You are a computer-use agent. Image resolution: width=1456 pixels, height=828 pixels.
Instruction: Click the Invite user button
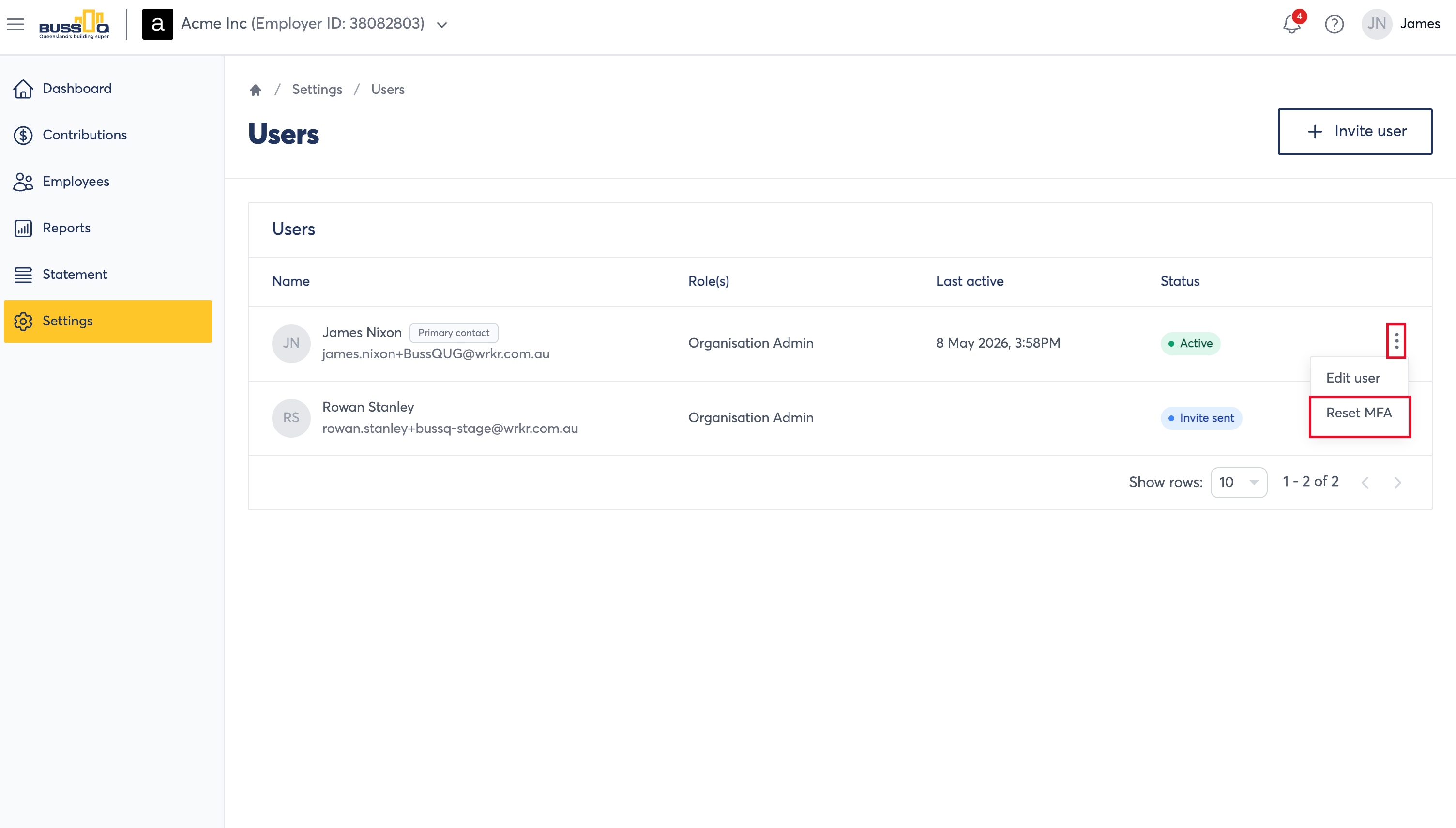pyautogui.click(x=1355, y=131)
